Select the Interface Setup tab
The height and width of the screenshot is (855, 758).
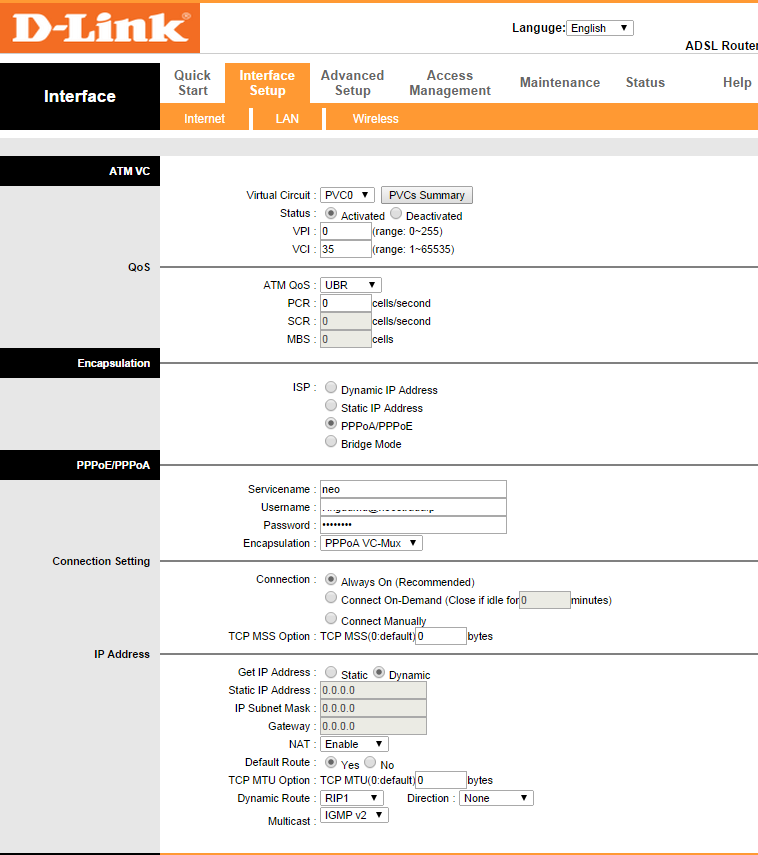(267, 83)
